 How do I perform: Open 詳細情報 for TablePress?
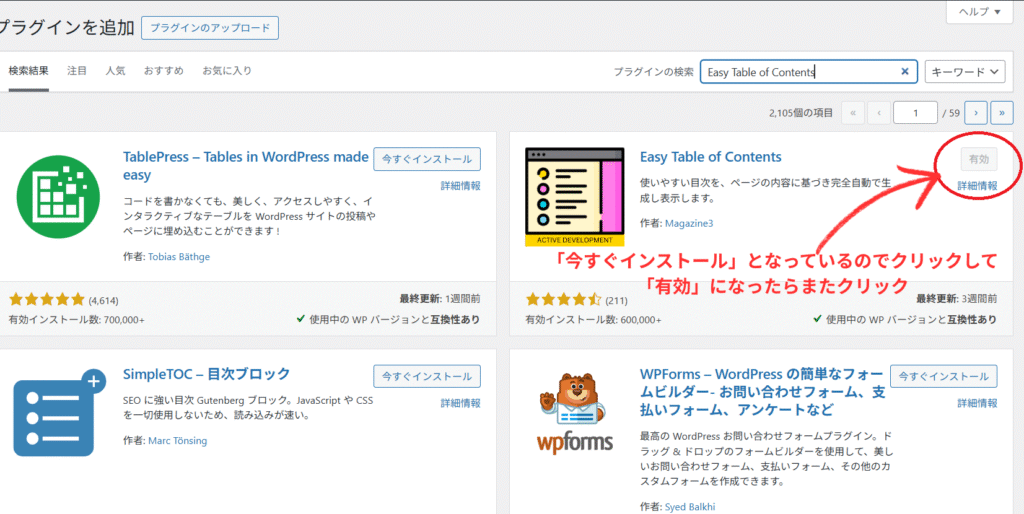[460, 186]
